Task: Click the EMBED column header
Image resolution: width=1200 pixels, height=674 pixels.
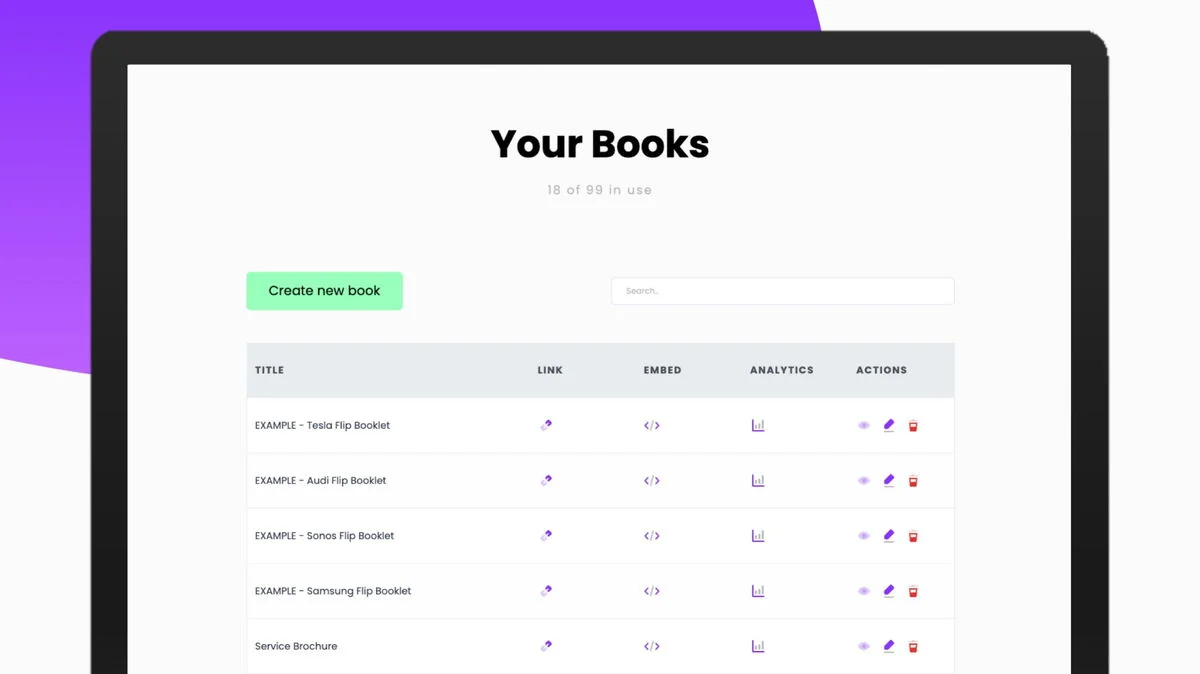Action: coord(662,369)
